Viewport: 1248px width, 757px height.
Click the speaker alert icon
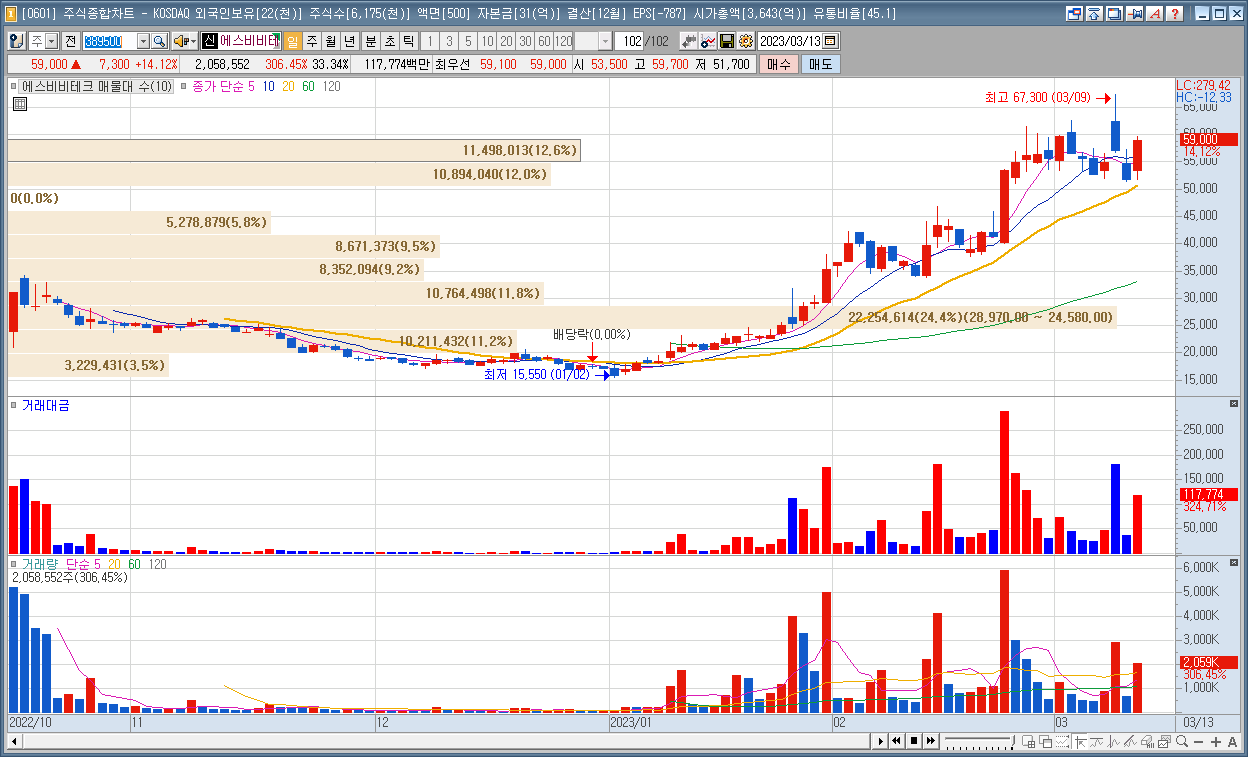181,41
